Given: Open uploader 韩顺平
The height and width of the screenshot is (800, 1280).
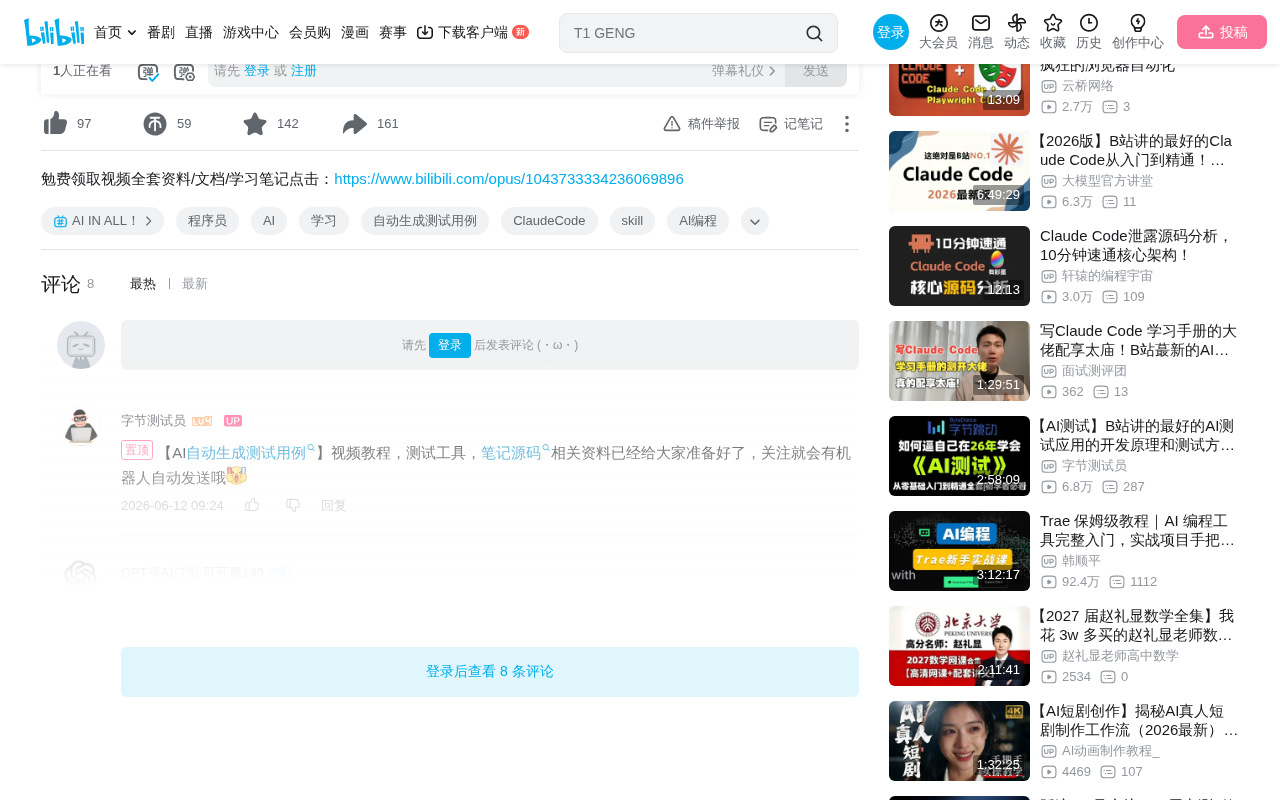Looking at the screenshot, I should click(x=1081, y=561).
